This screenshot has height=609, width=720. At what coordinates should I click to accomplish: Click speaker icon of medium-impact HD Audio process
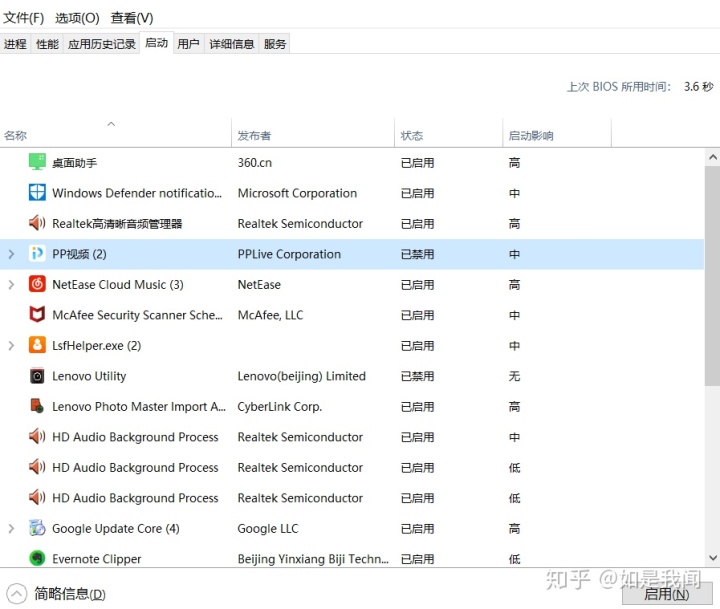[x=37, y=436]
